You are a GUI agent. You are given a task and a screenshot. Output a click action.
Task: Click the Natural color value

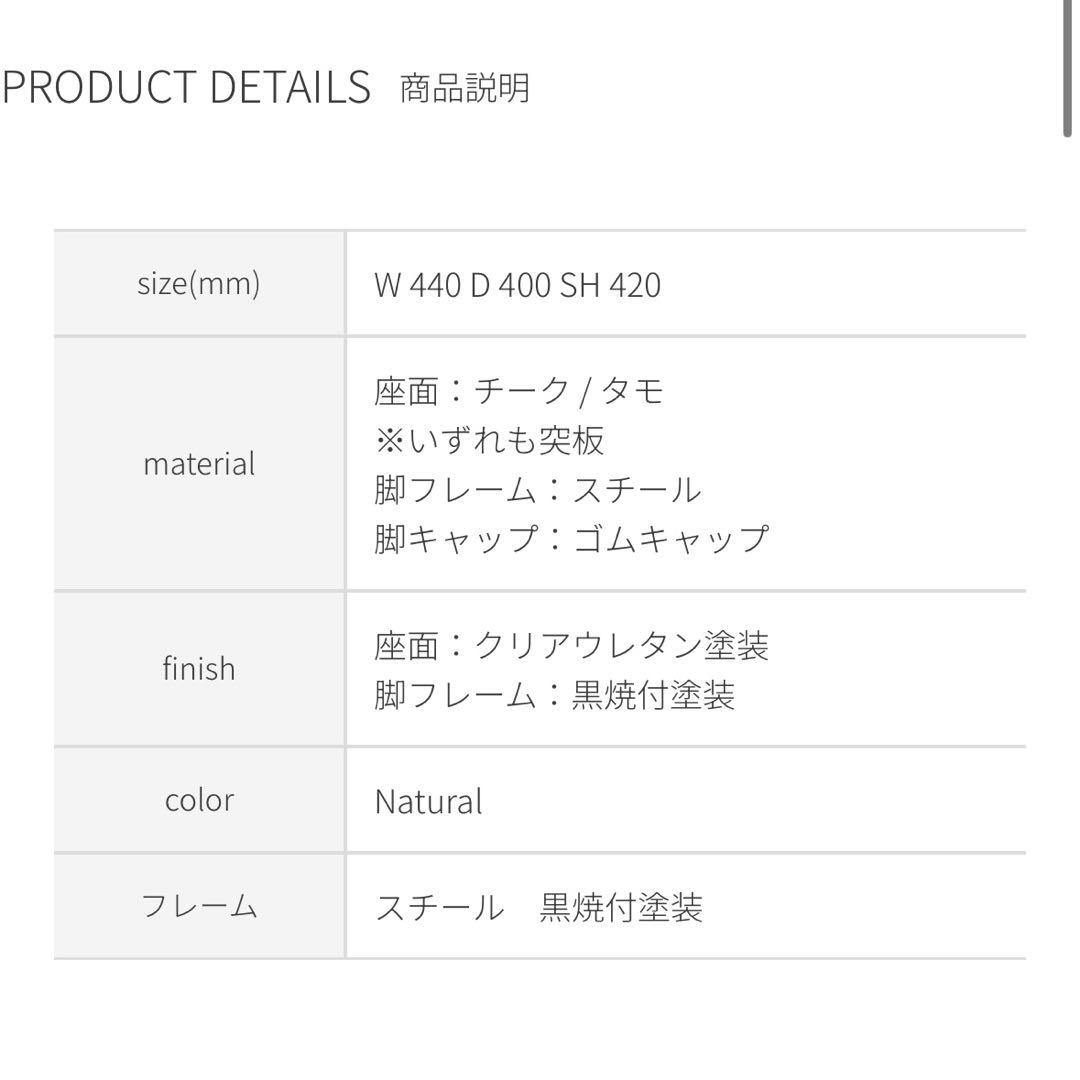[x=428, y=801]
